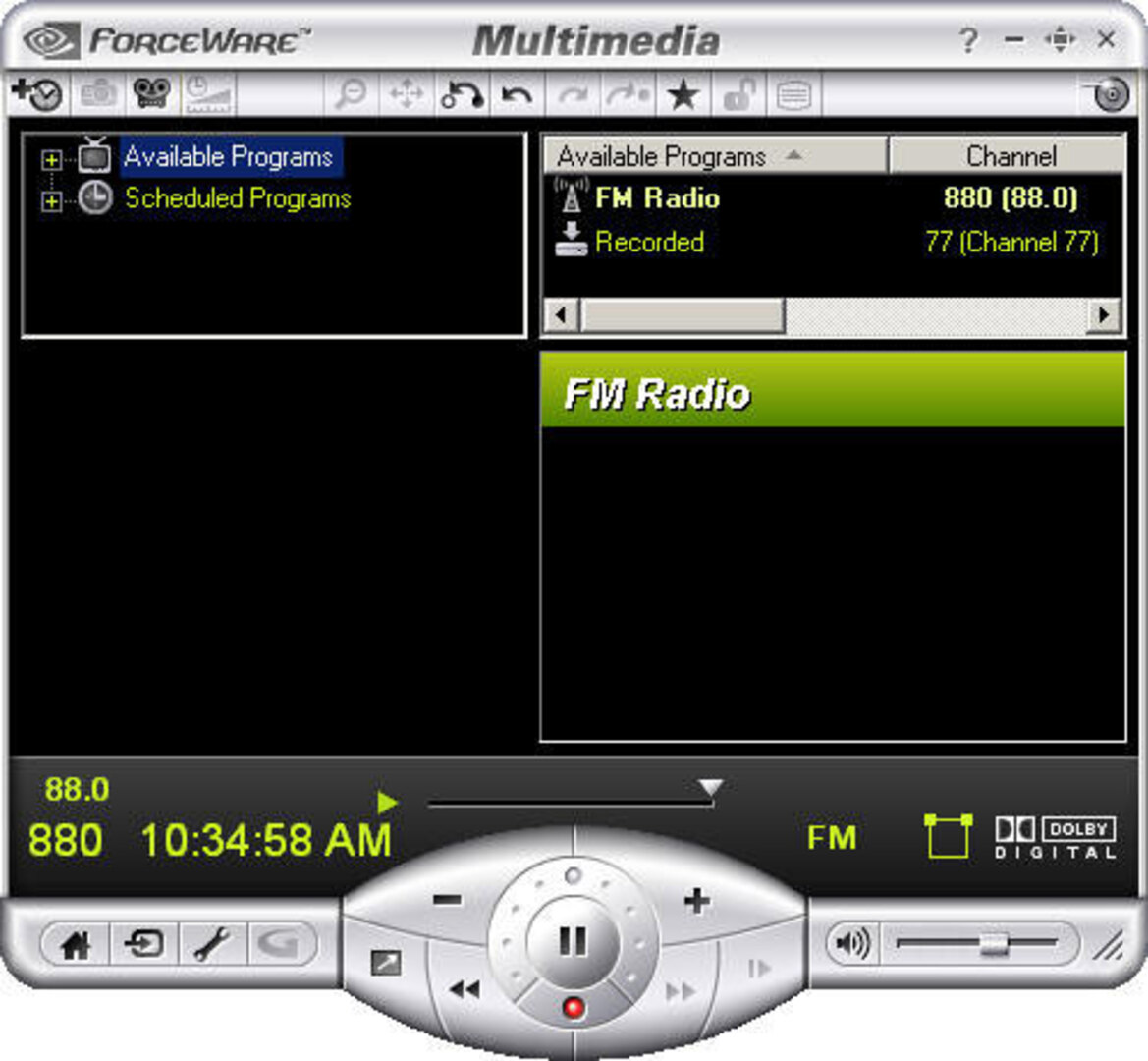Click the grayed snapshot camera icon
This screenshot has width=1148, height=1061.
[99, 93]
